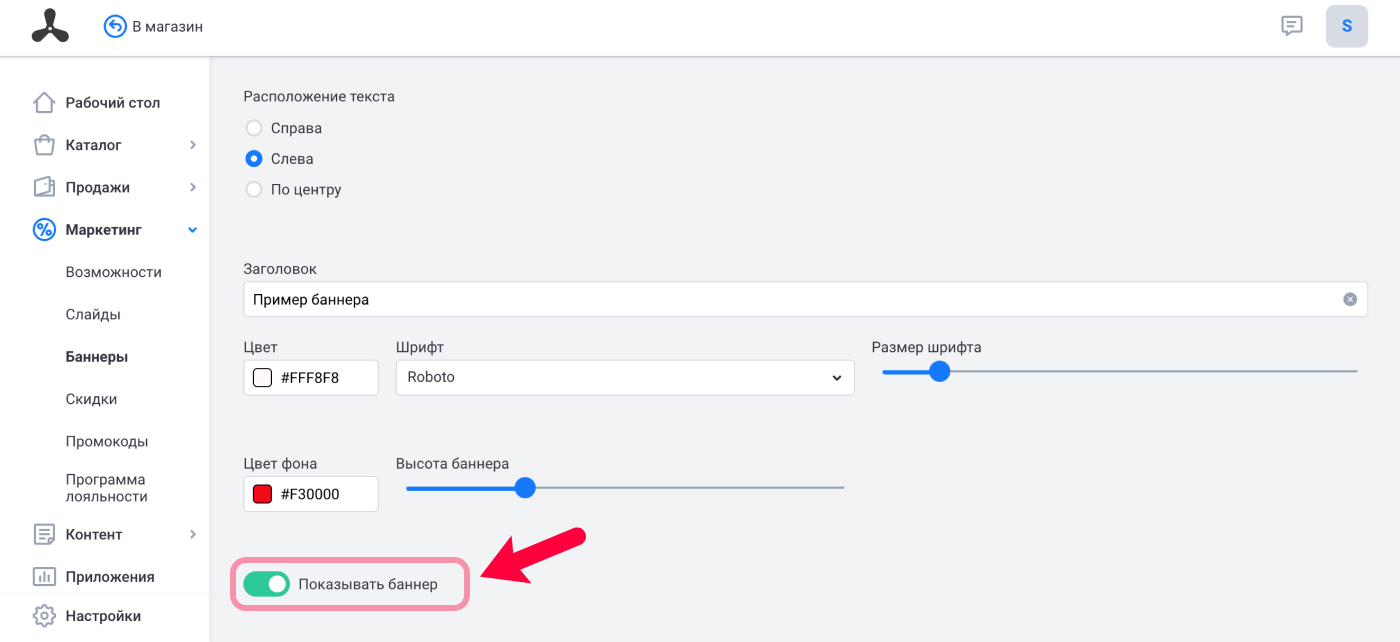The width and height of the screenshot is (1400, 642).
Task: Open the Слайды menu item
Action: click(93, 314)
